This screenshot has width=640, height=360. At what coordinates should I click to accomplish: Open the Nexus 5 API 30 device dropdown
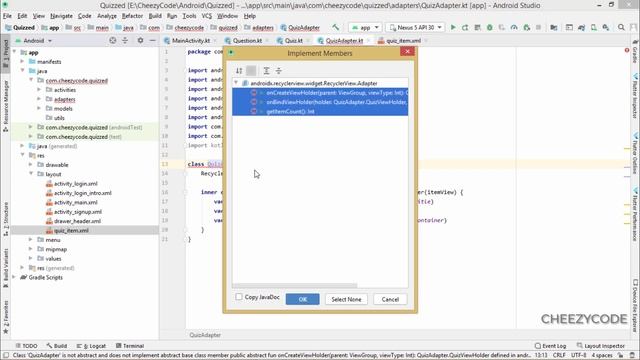(416, 27)
